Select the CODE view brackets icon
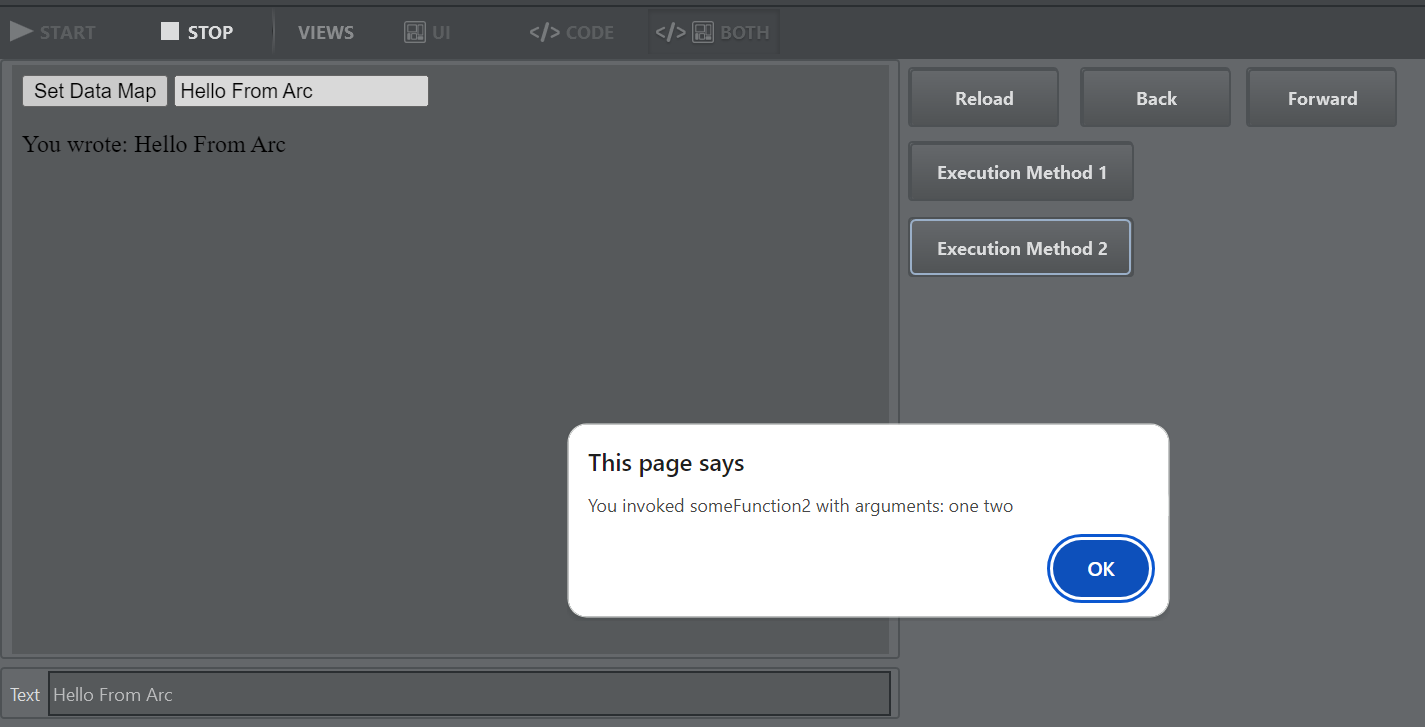The image size is (1425, 727). [544, 32]
